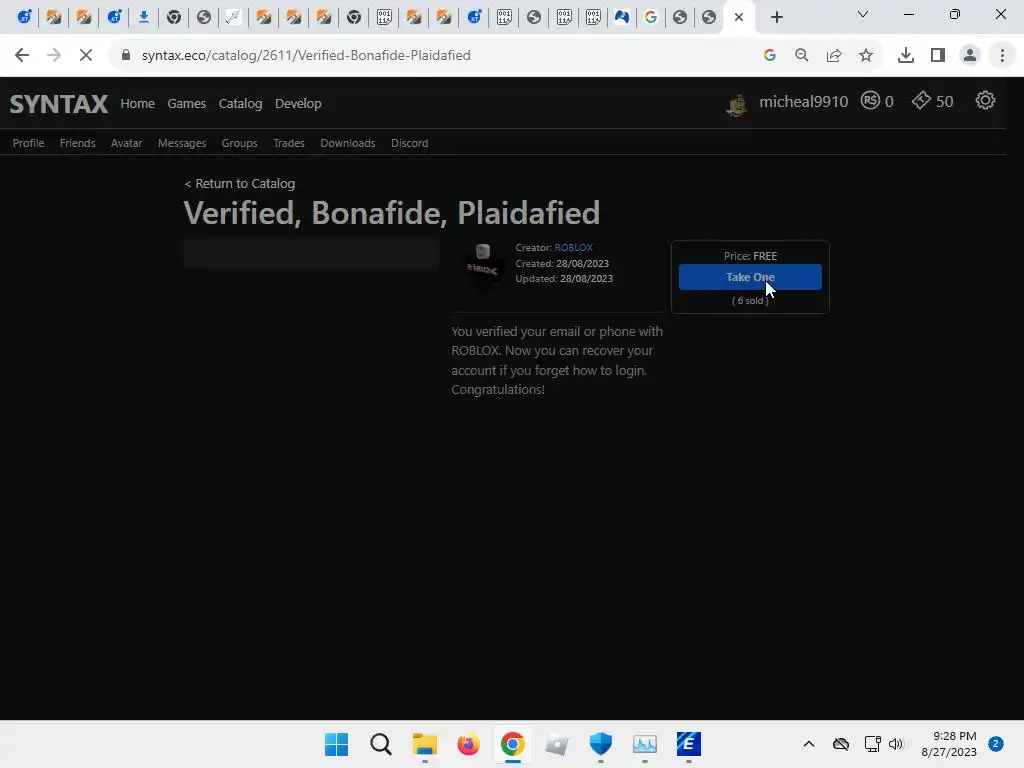The width and height of the screenshot is (1024, 768).
Task: Open the Groups link
Action: (x=240, y=143)
